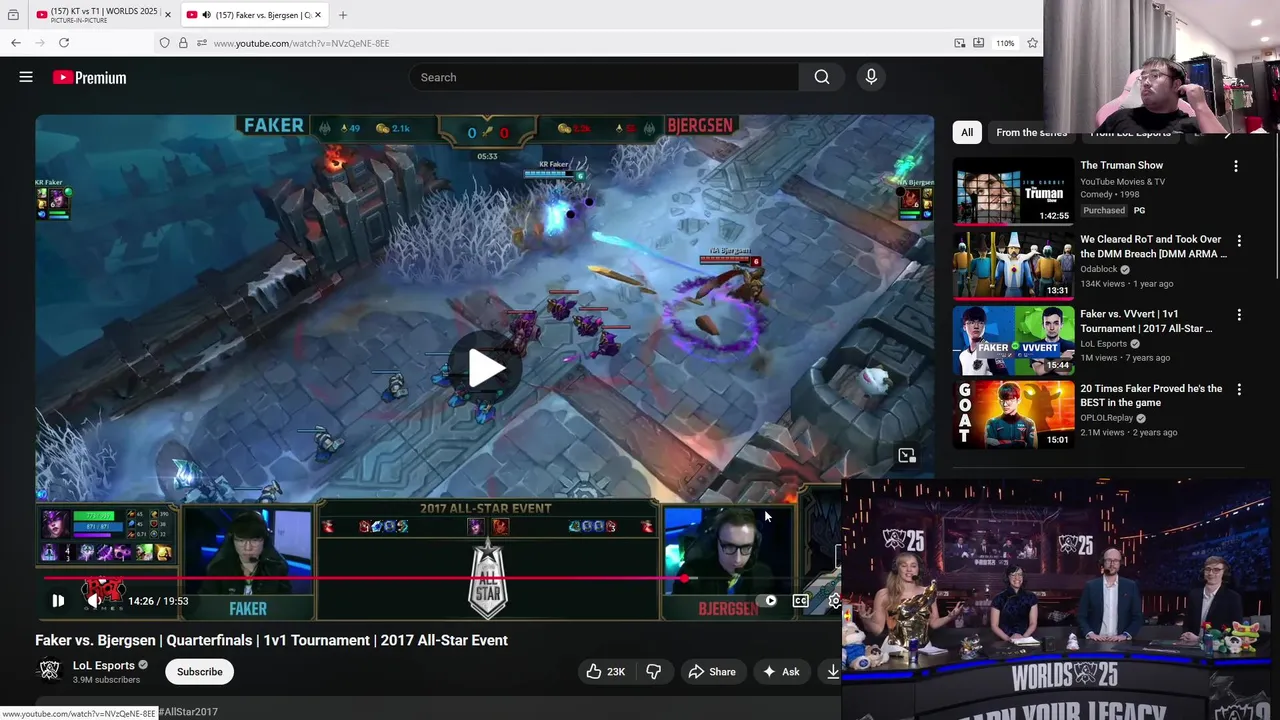Start voice search with microphone icon
Image resolution: width=1280 pixels, height=720 pixels.
point(871,77)
